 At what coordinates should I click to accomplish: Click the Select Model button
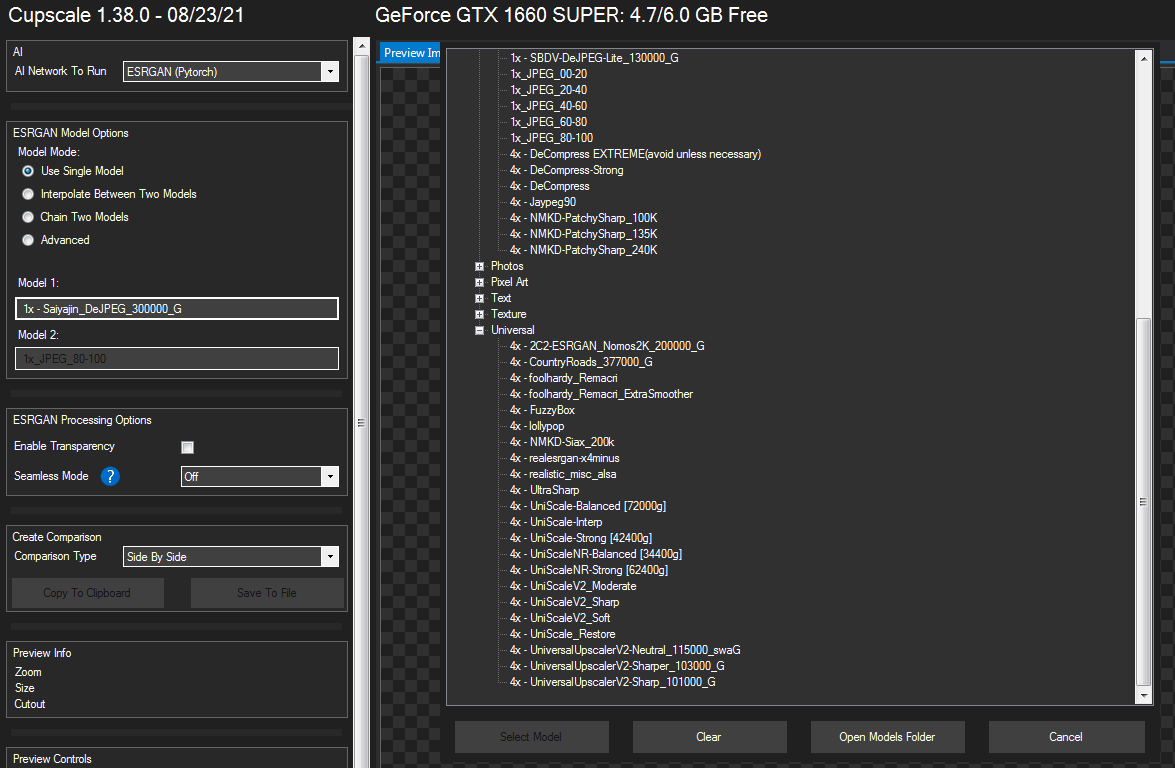tap(531, 737)
